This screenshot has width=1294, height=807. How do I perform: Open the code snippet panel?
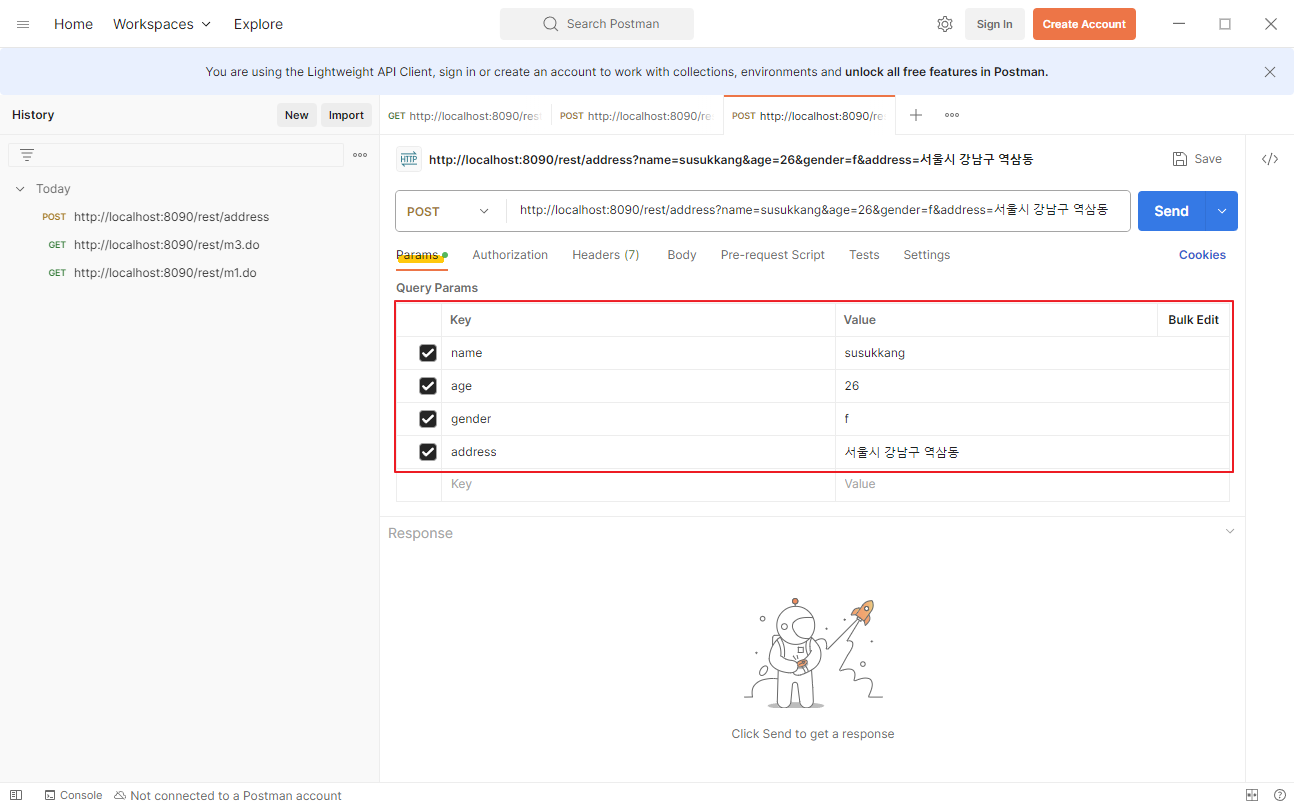(1270, 159)
